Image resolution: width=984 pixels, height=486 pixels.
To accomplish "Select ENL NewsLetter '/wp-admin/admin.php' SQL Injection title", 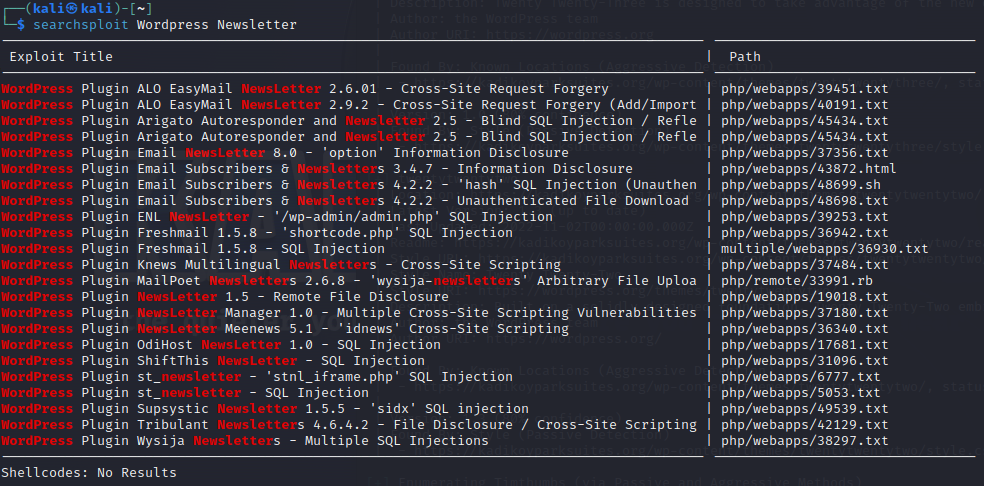I will (277, 217).
